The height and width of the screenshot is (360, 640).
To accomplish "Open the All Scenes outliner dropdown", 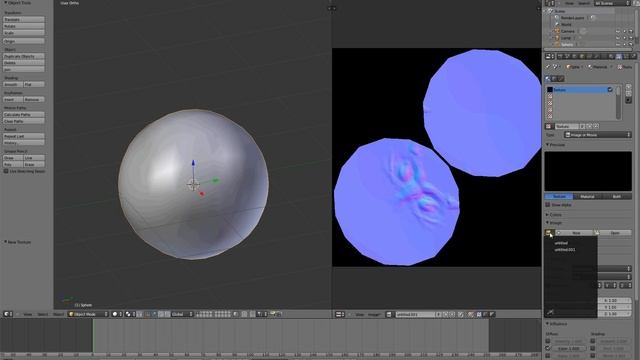I will pos(612,3).
